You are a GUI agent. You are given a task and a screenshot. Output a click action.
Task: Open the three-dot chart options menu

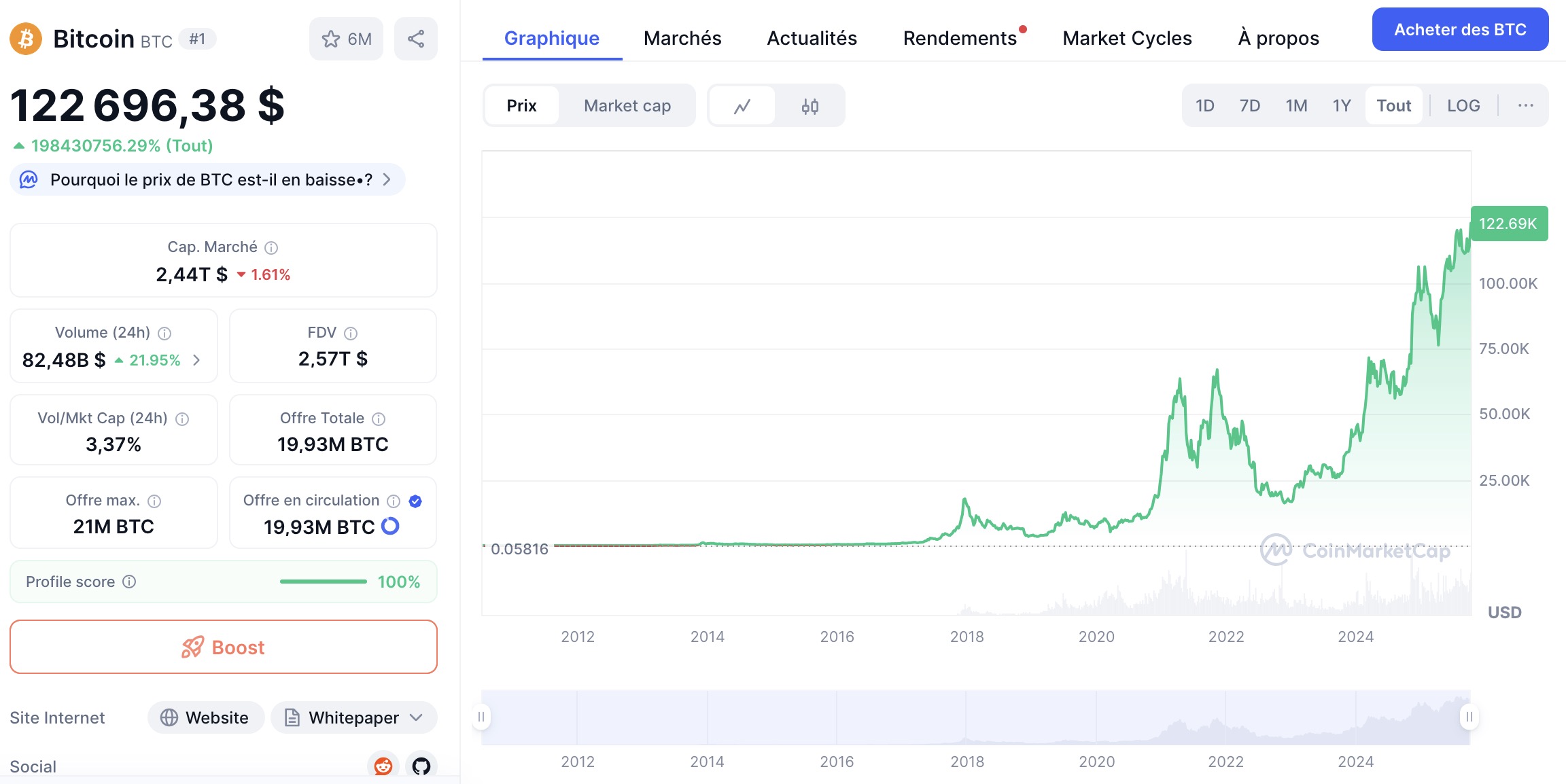tap(1525, 105)
